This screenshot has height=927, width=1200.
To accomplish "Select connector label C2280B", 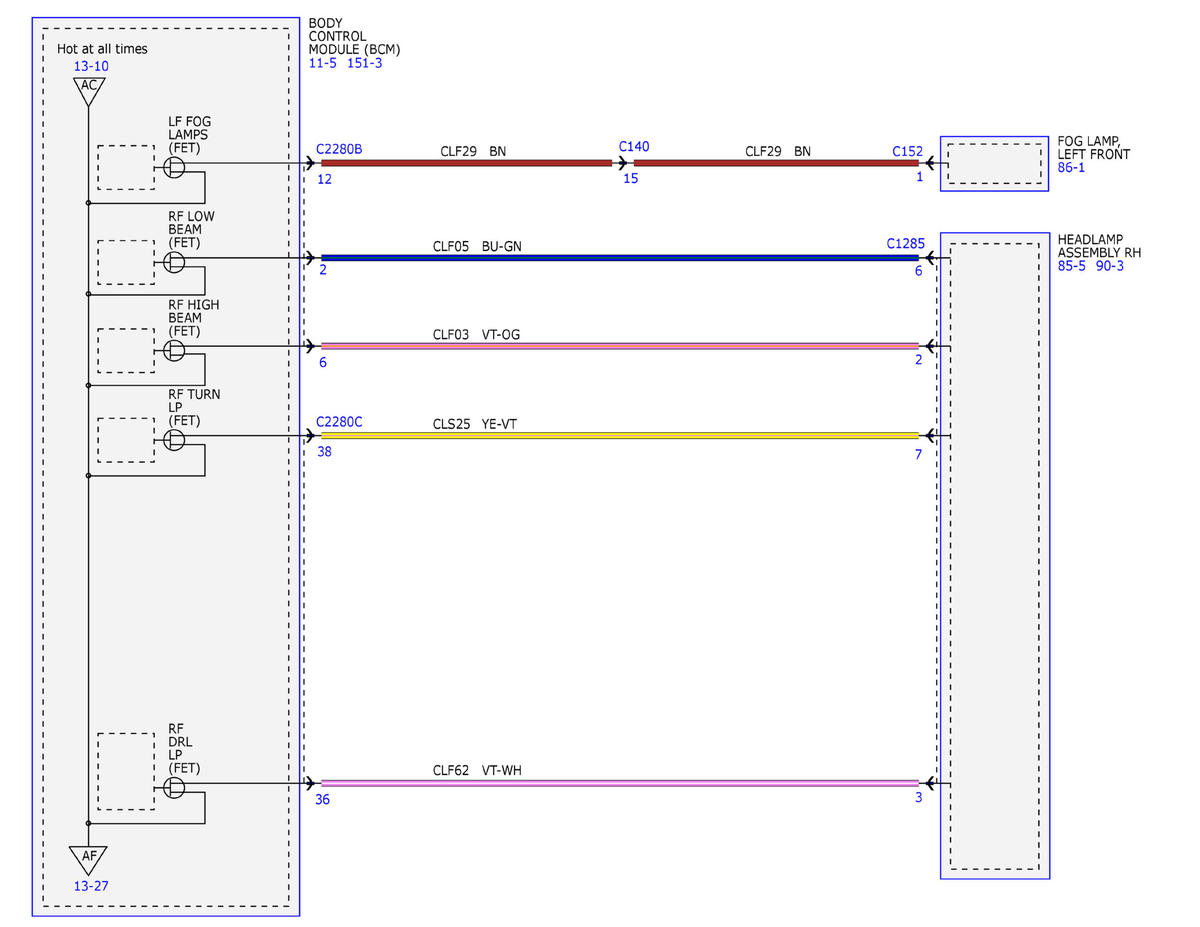I will [339, 150].
